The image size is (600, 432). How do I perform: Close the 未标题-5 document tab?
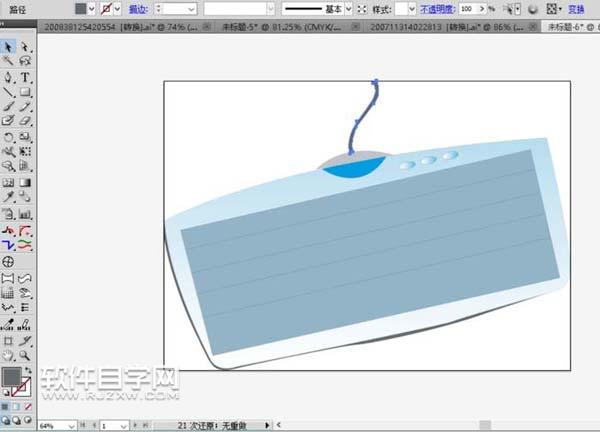[x=356, y=27]
